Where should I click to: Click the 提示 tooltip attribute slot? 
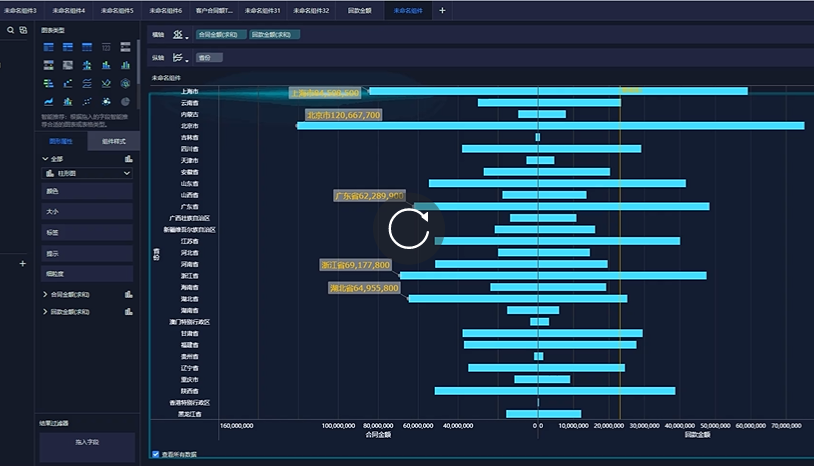pyautogui.click(x=87, y=253)
